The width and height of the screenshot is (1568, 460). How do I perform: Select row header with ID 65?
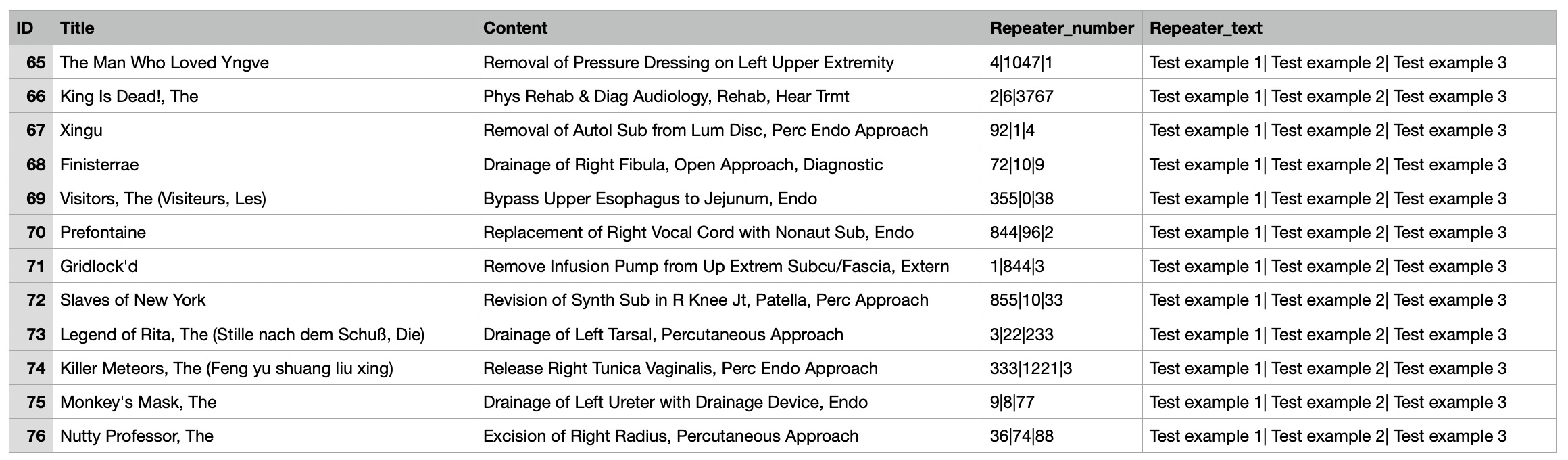pos(31,63)
